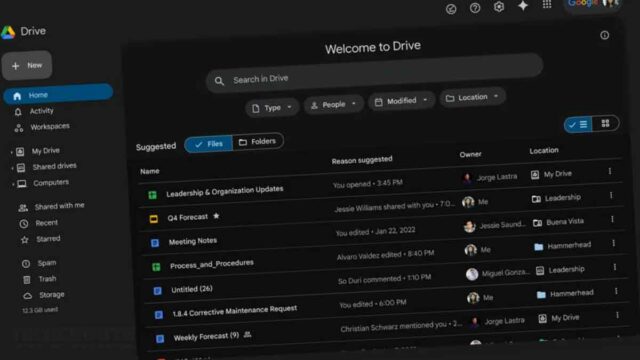Open 1.8.4 Corrective Maintenance Request file
Image resolution: width=640 pixels, height=360 pixels.
pos(235,311)
